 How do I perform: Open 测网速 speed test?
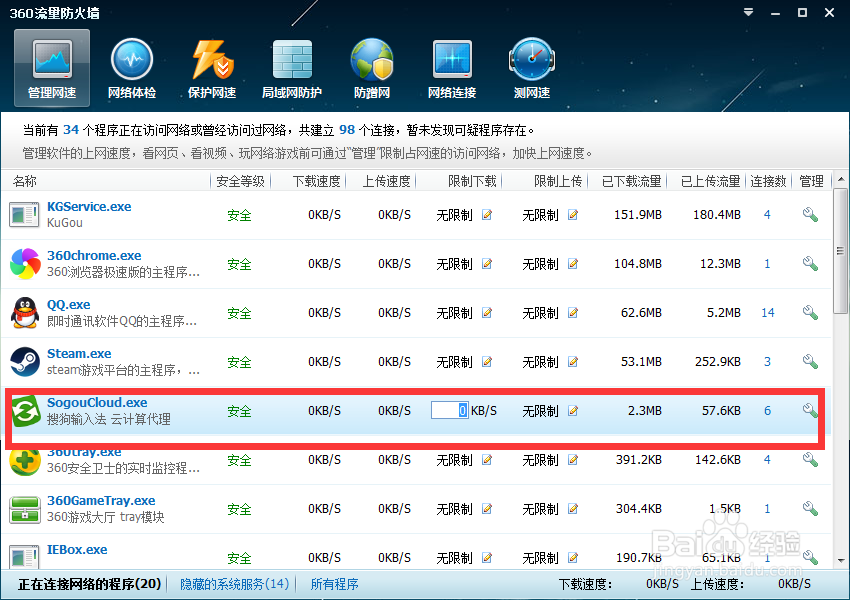[532, 69]
